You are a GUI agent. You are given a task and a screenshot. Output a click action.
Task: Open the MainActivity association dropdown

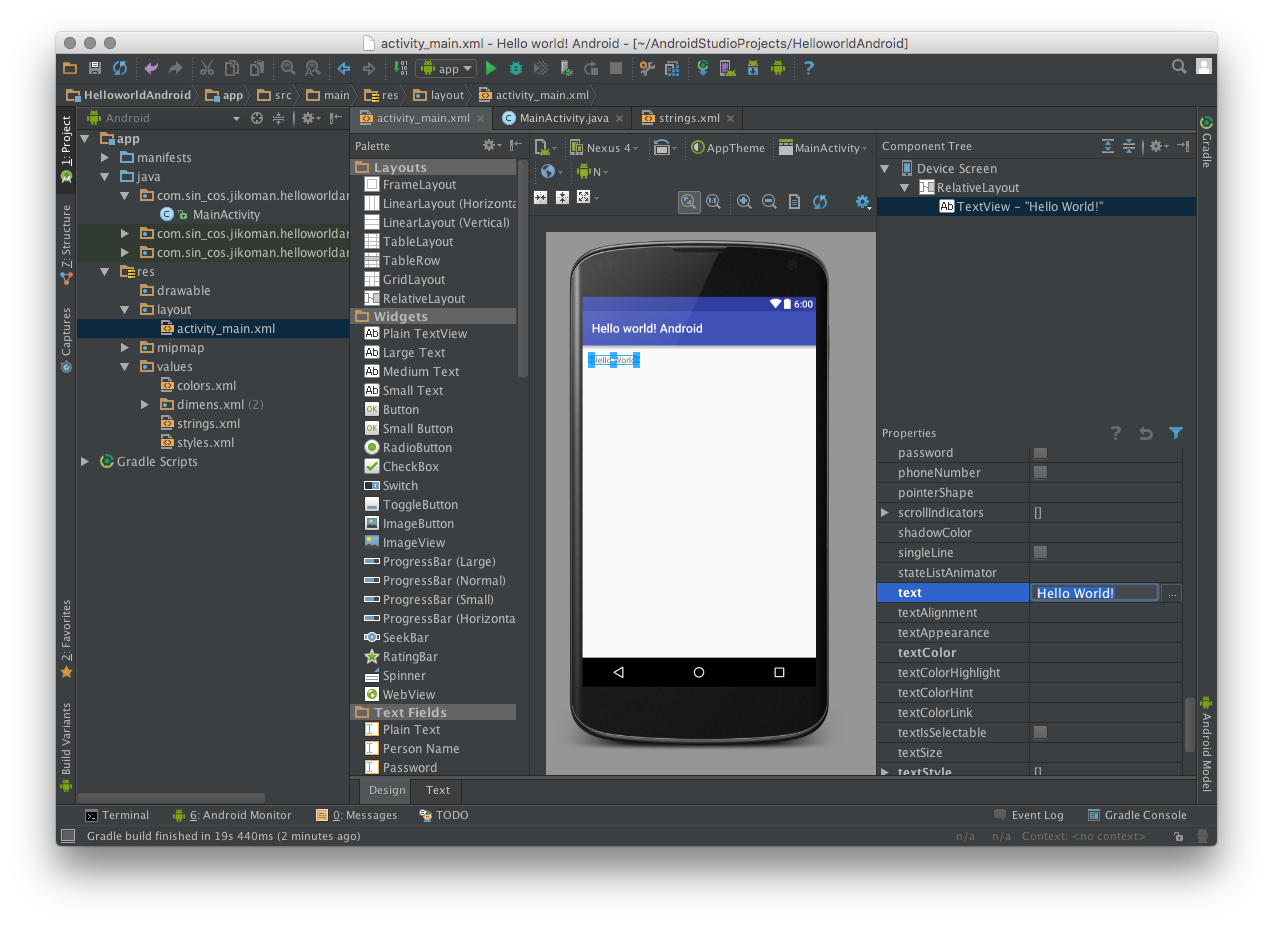[825, 147]
